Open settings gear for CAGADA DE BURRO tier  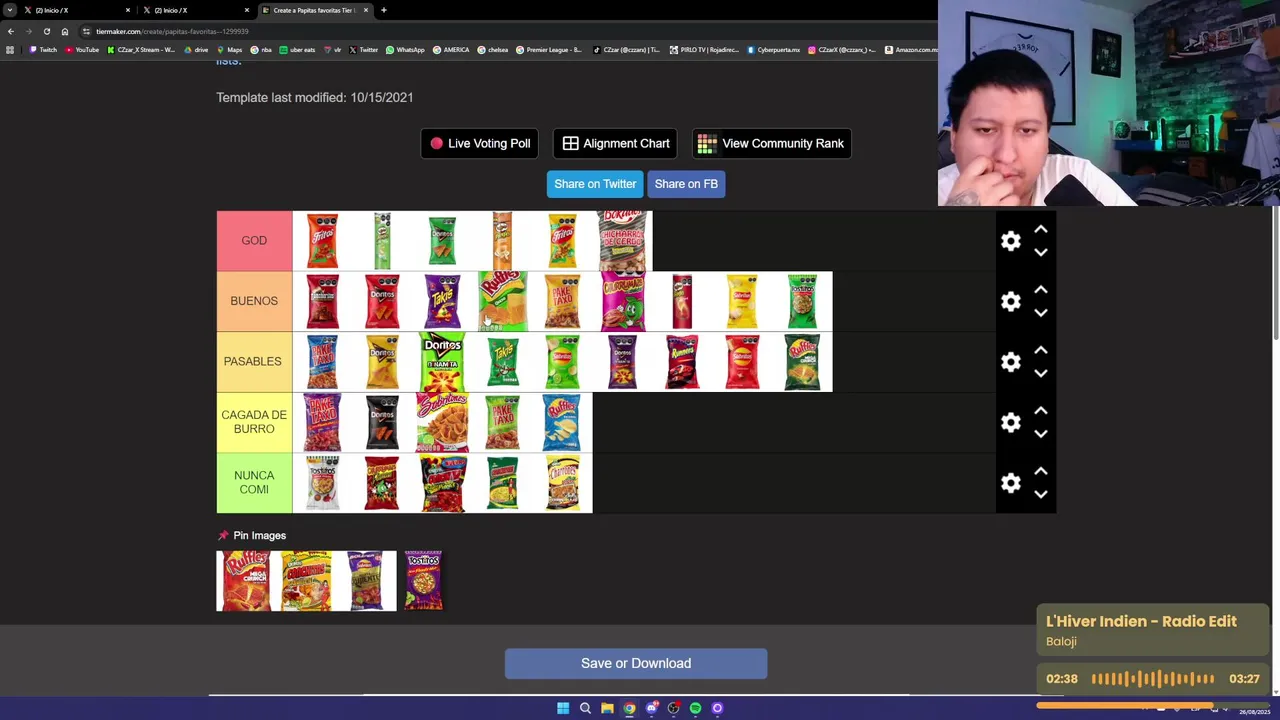tap(1011, 423)
